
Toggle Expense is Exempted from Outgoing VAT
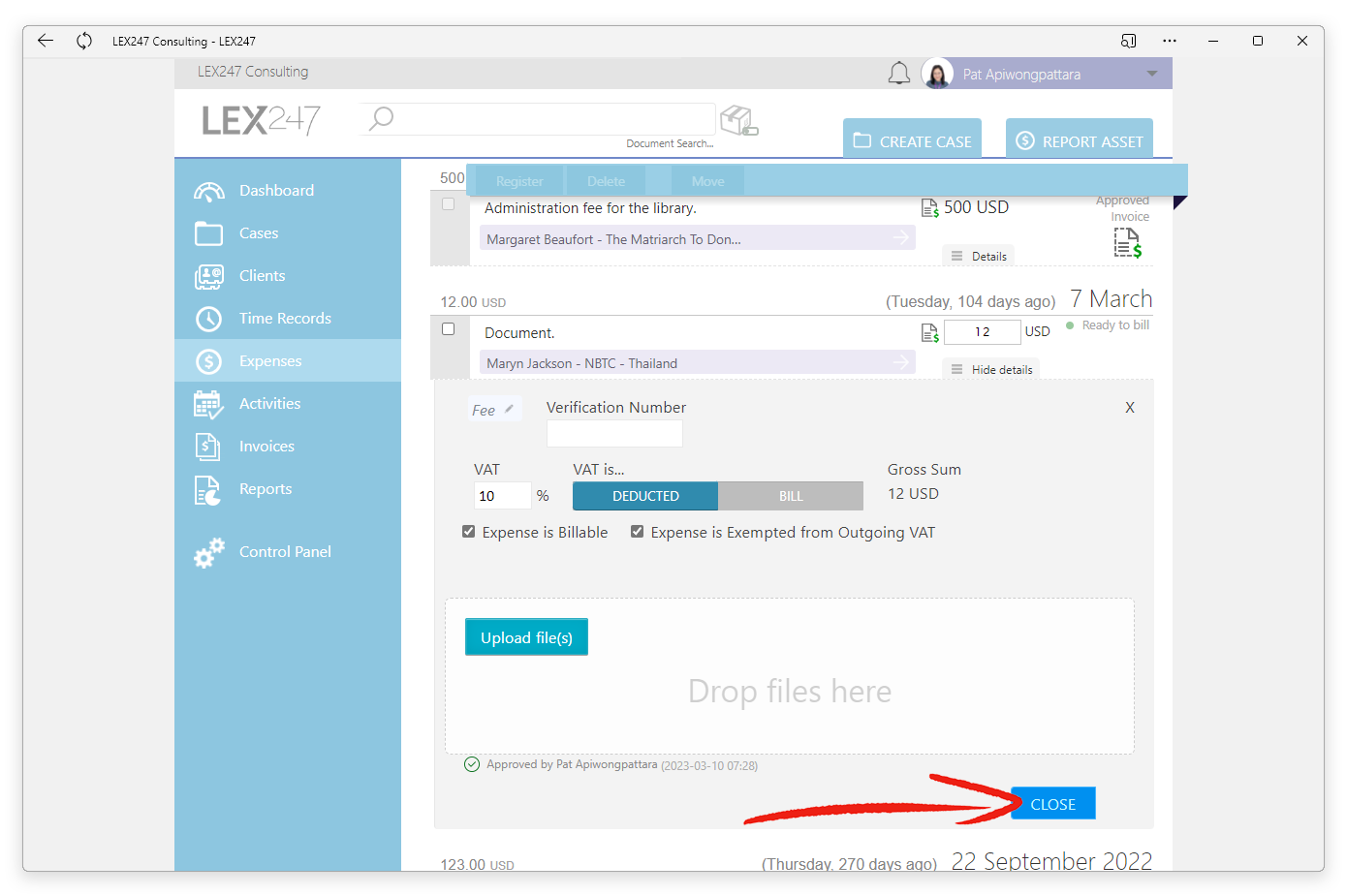(638, 532)
